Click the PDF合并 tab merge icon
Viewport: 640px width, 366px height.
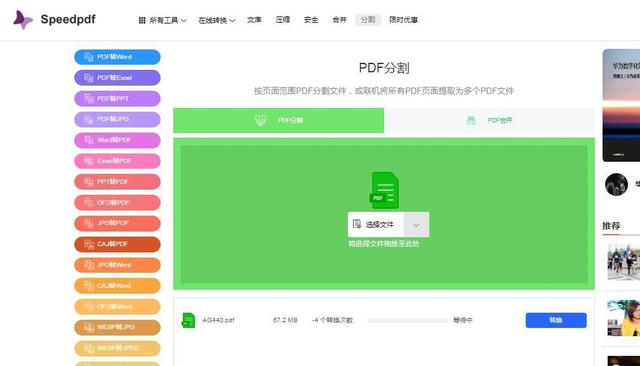[471, 120]
